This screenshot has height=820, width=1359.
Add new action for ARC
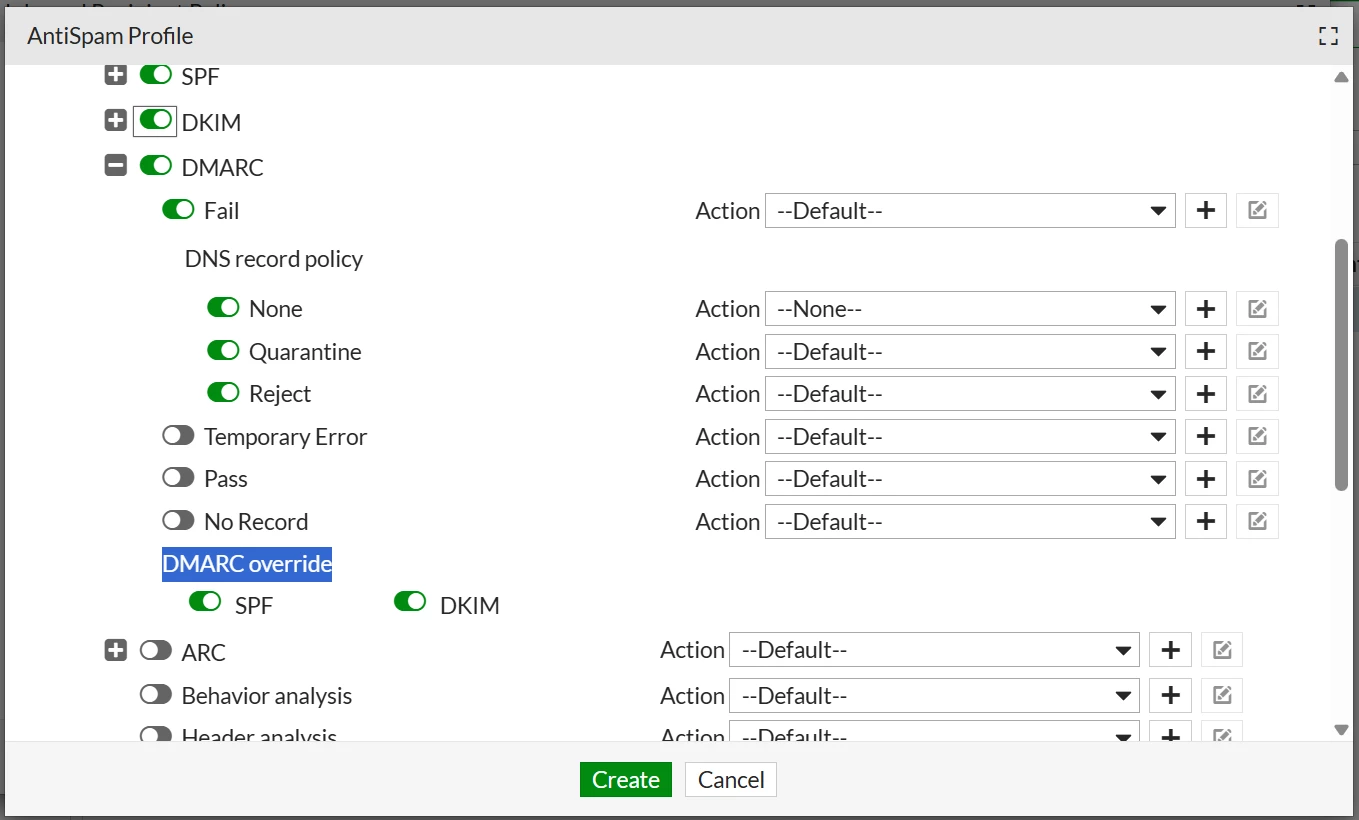pos(1170,650)
